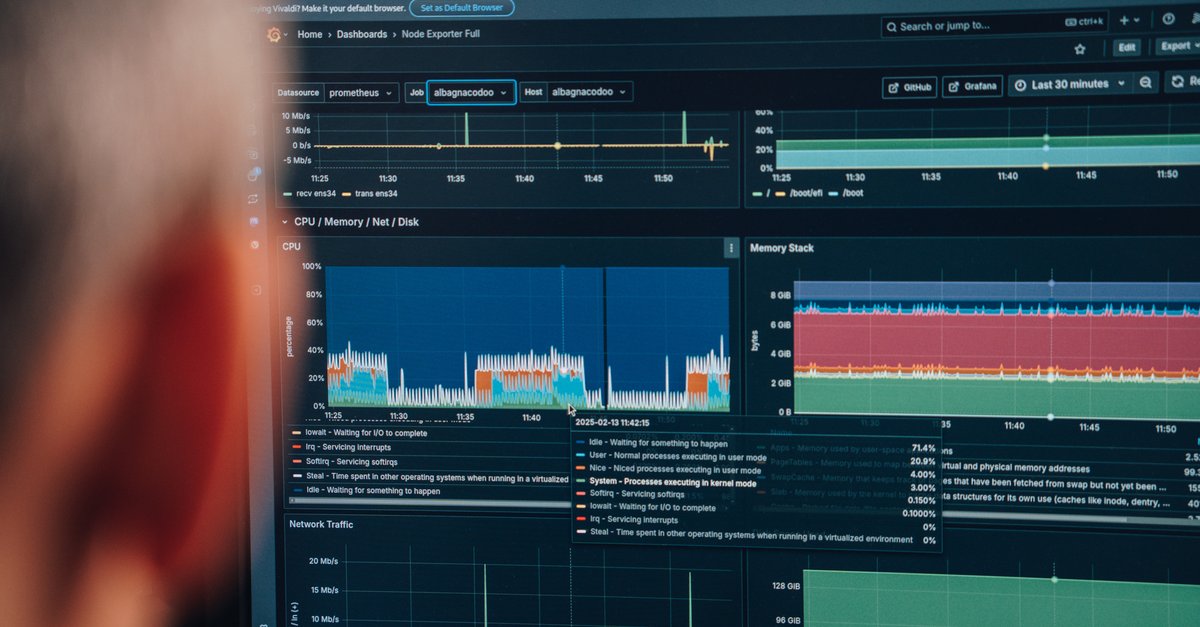
Task: Refresh the dashboard with the refresh icon
Action: (x=1177, y=83)
